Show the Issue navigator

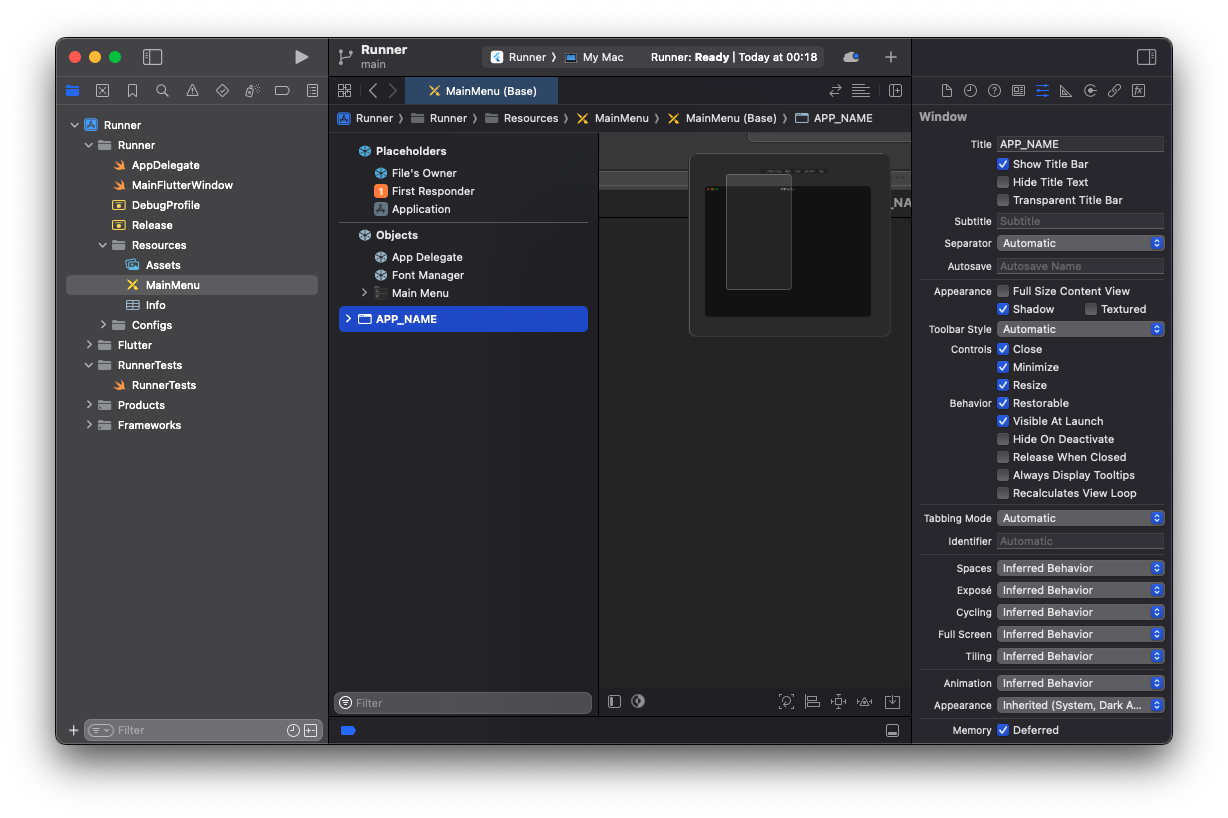pyautogui.click(x=192, y=90)
